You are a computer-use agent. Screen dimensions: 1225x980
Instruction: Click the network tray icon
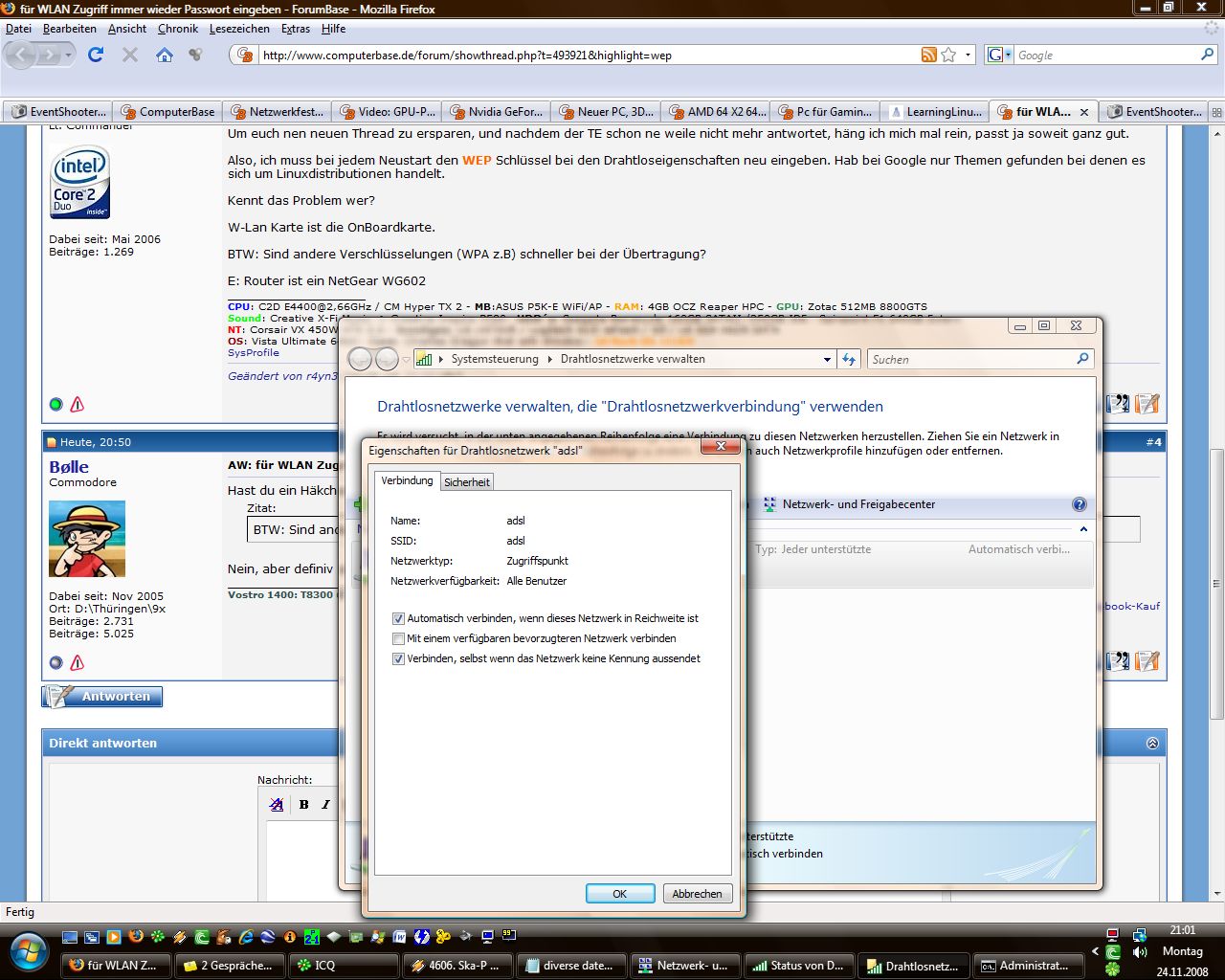coord(1139,934)
